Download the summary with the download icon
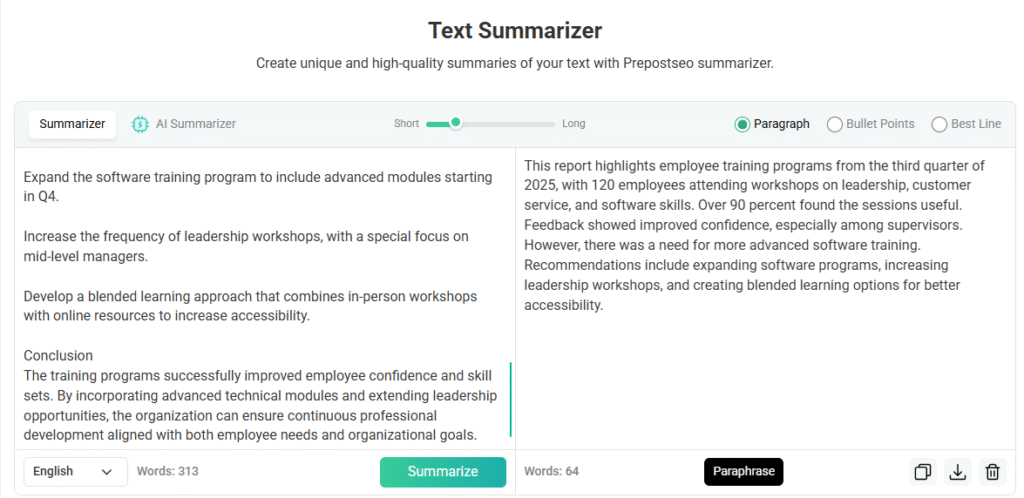The image size is (1024, 498). coord(957,472)
